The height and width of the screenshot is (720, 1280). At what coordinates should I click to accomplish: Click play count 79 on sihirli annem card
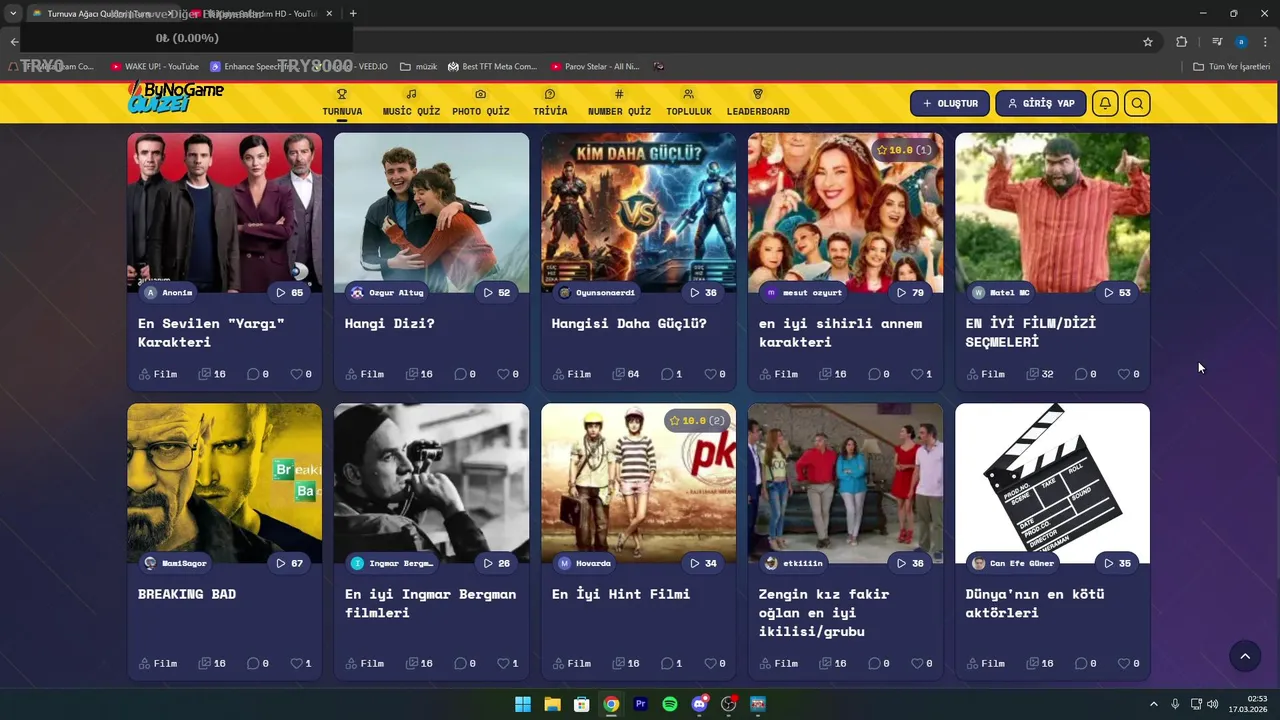pos(911,293)
